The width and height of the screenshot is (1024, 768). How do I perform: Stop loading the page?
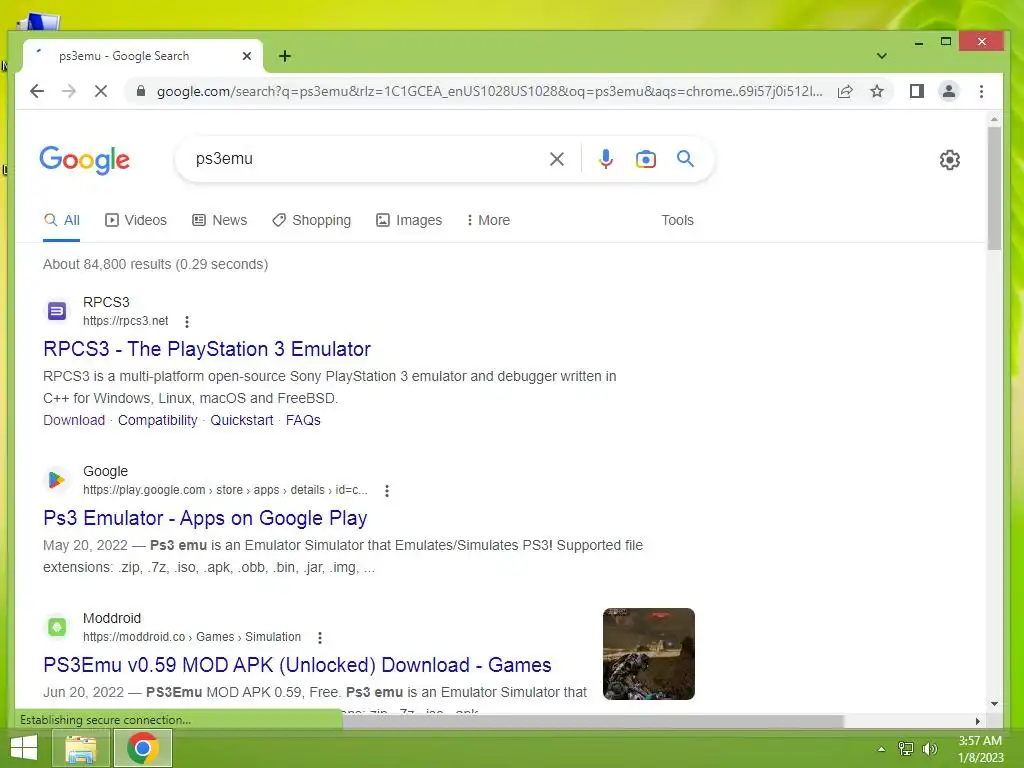pyautogui.click(x=101, y=91)
